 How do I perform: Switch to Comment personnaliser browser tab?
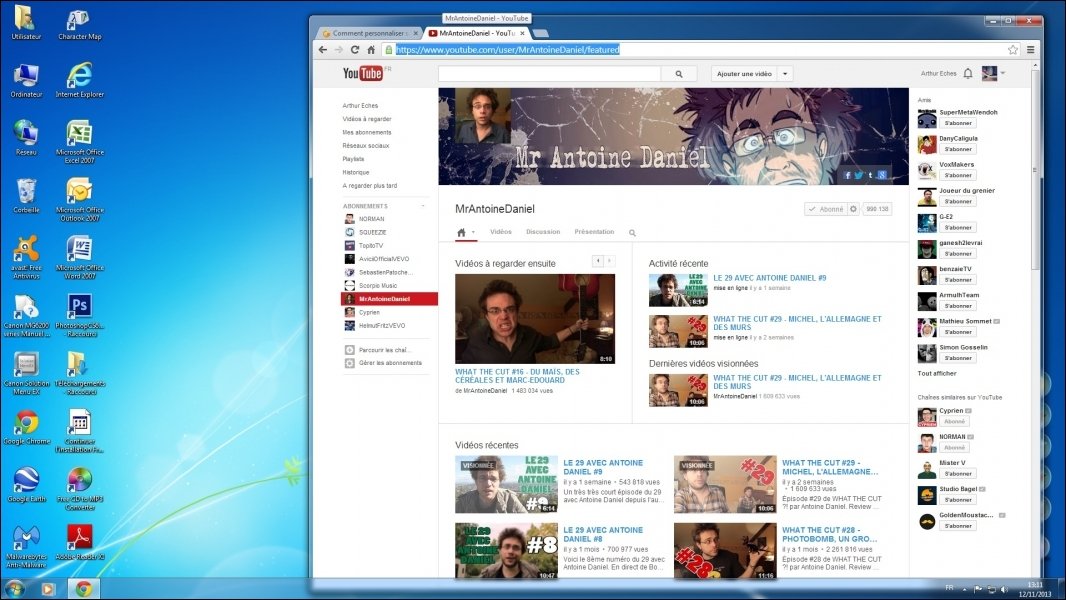pos(369,33)
